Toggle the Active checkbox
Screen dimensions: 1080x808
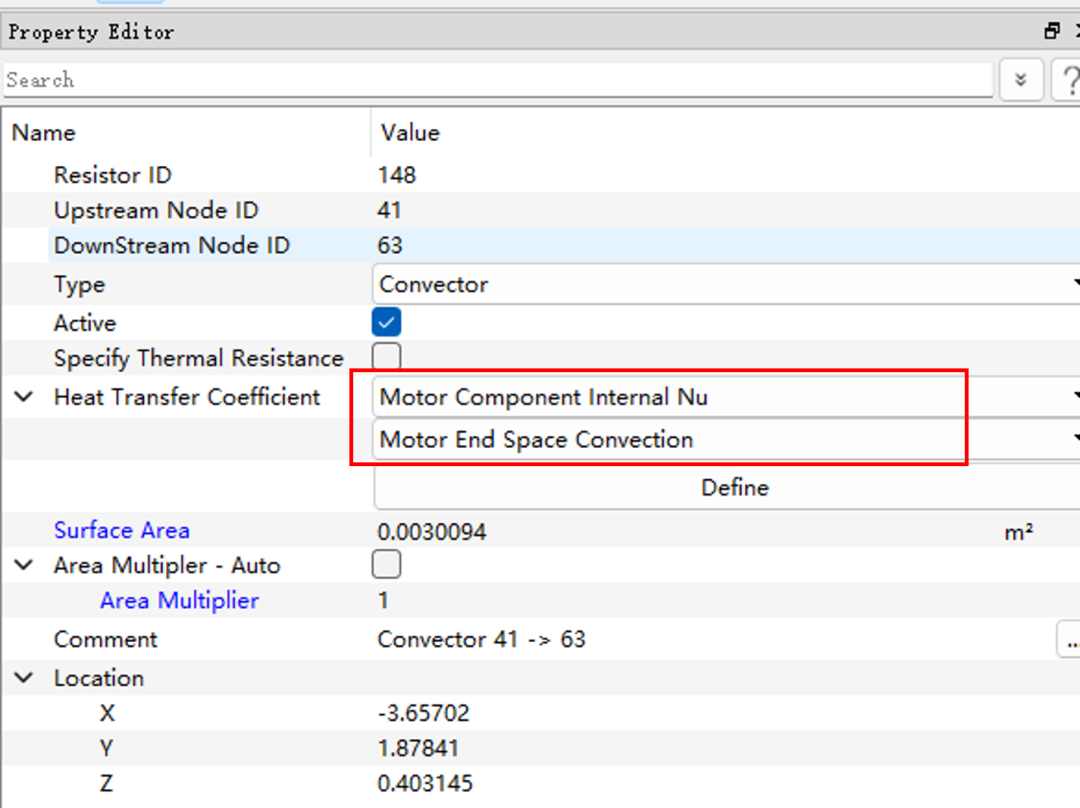click(386, 322)
